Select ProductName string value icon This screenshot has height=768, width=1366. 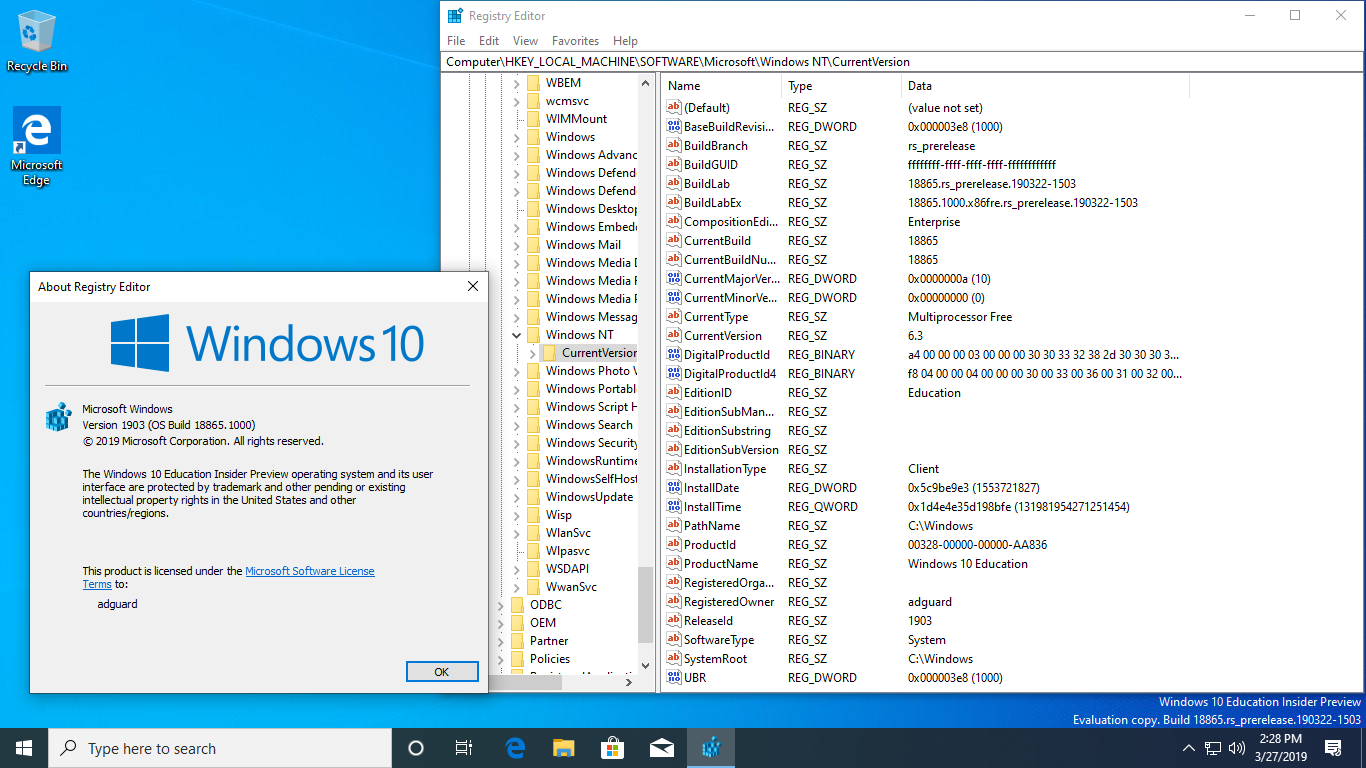[x=674, y=564]
